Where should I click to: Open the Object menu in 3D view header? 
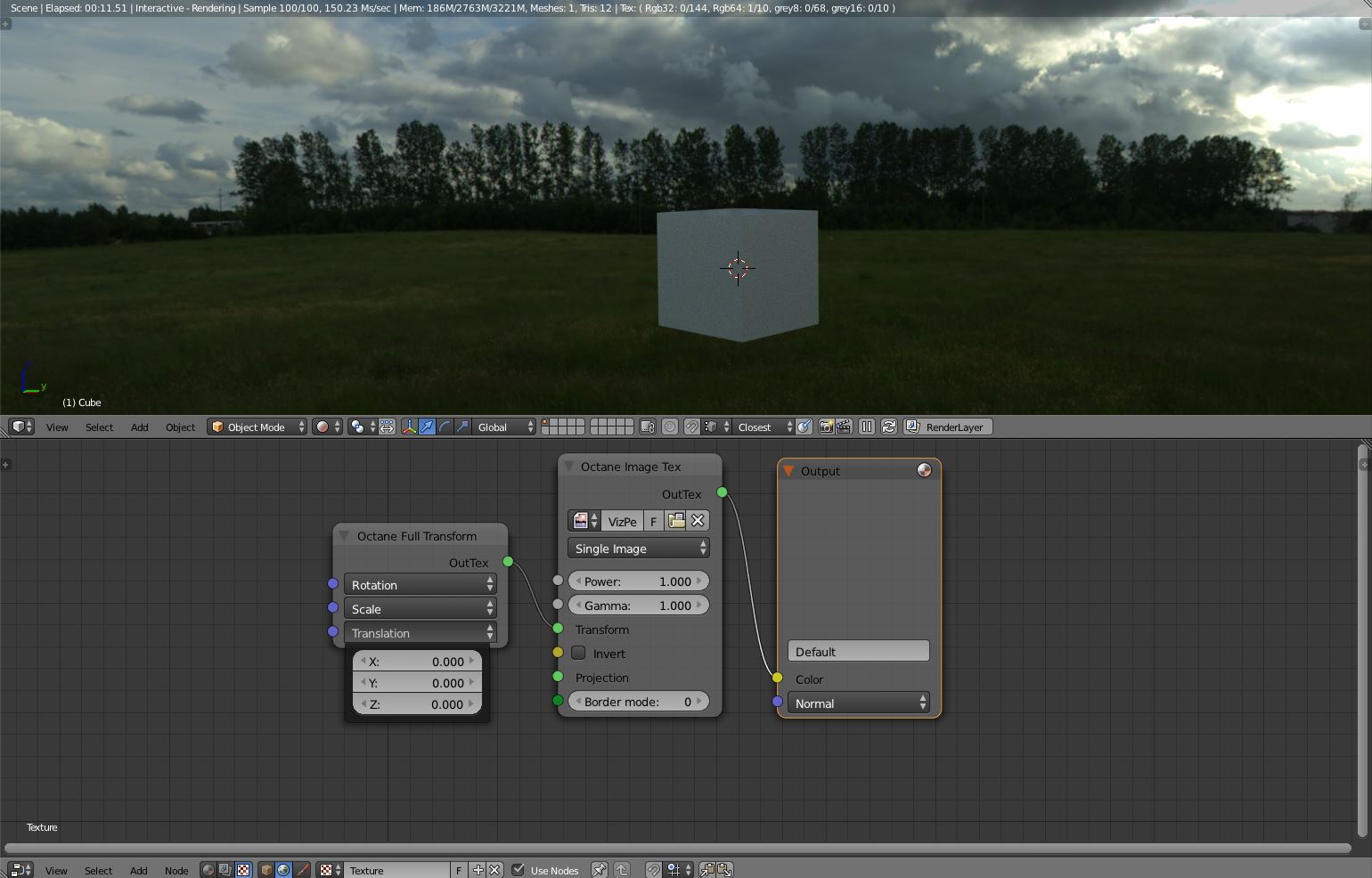tap(181, 427)
